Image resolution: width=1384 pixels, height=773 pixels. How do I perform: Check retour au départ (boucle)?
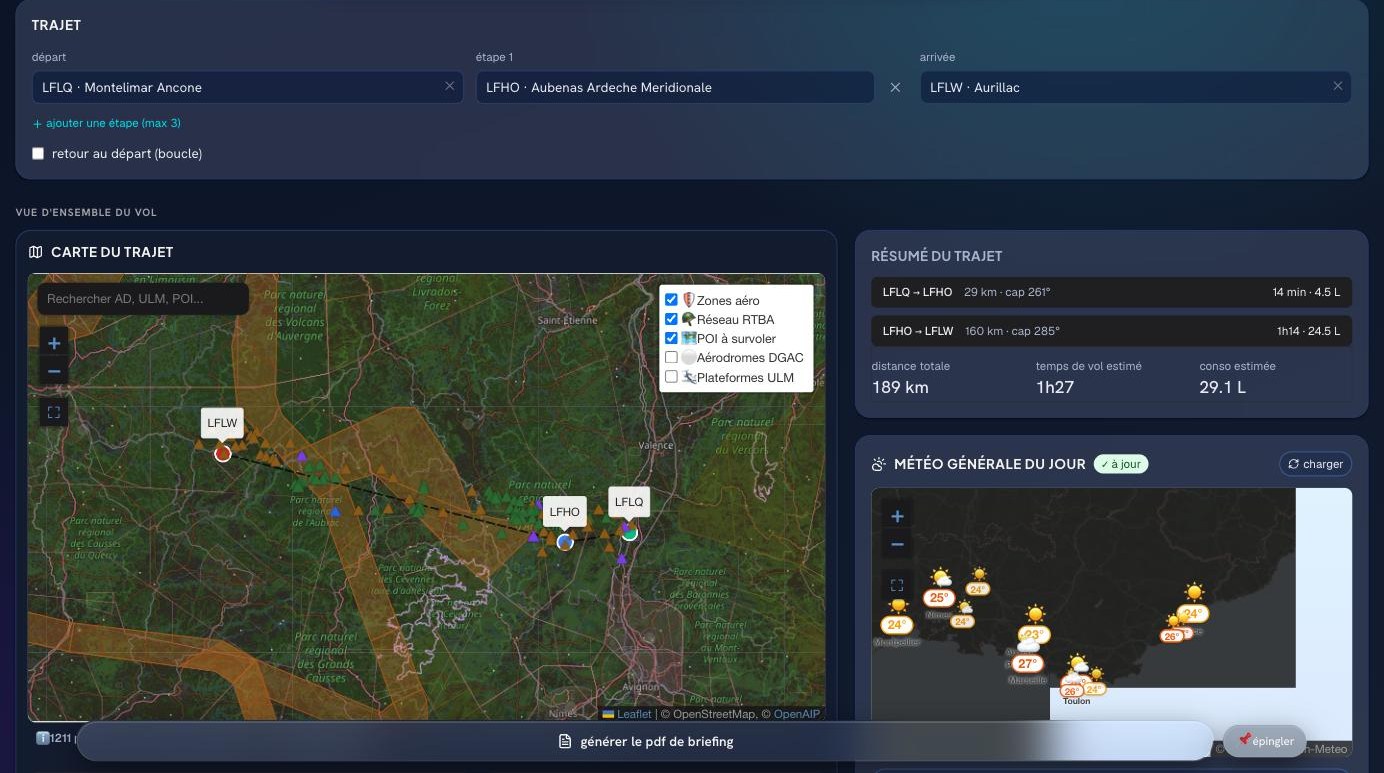point(38,154)
